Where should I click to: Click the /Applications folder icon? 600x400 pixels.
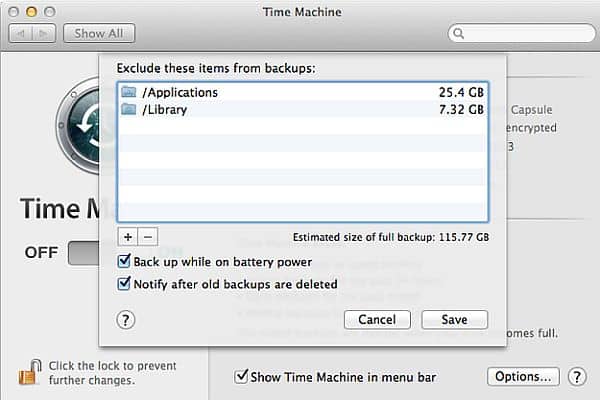point(129,92)
